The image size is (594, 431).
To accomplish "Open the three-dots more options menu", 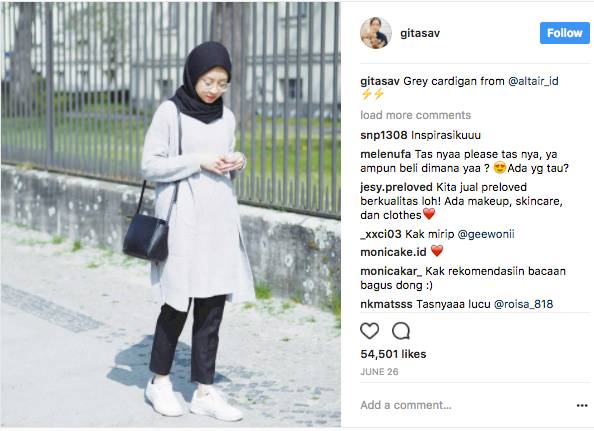I will pos(582,406).
